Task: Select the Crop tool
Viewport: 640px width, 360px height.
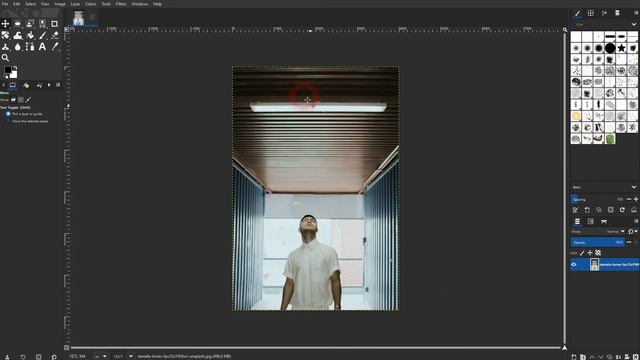Action: [x=55, y=24]
